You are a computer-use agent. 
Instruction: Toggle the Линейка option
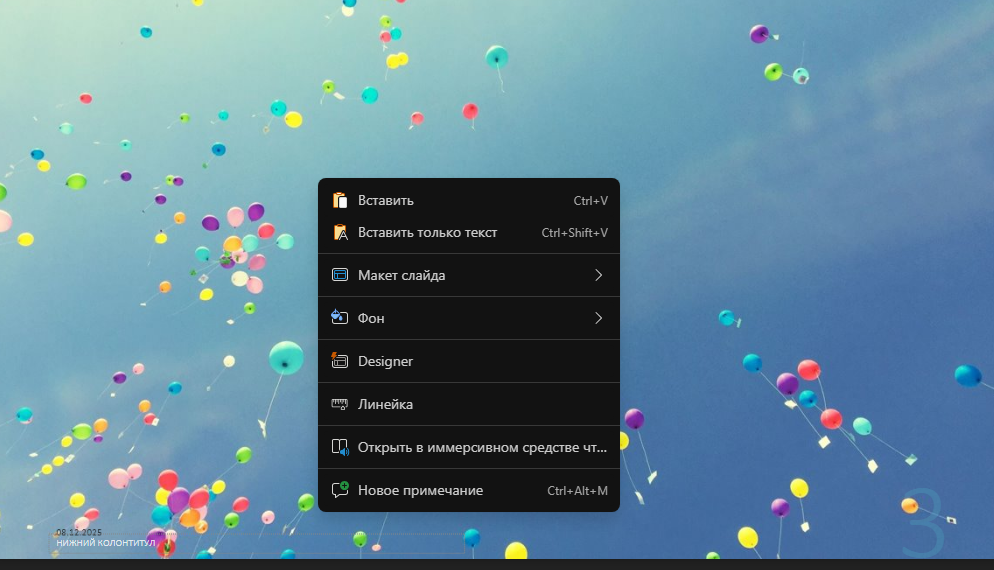(x=385, y=404)
